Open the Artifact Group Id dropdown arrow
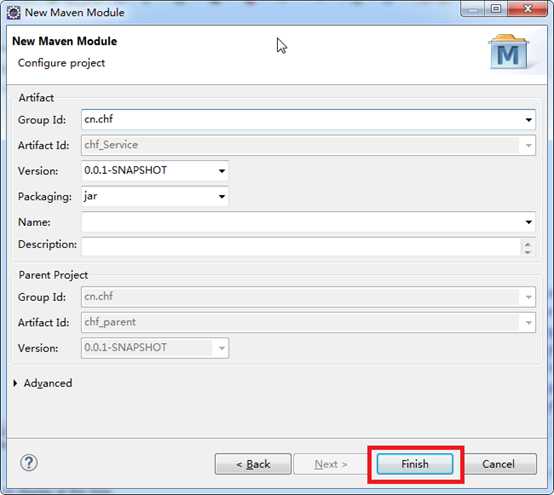The image size is (554, 495). 528,120
